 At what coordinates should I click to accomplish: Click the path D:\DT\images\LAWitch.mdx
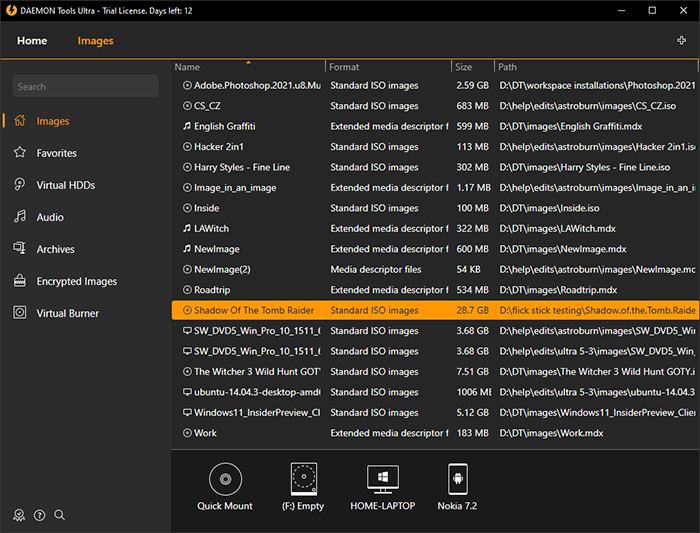tap(557, 229)
